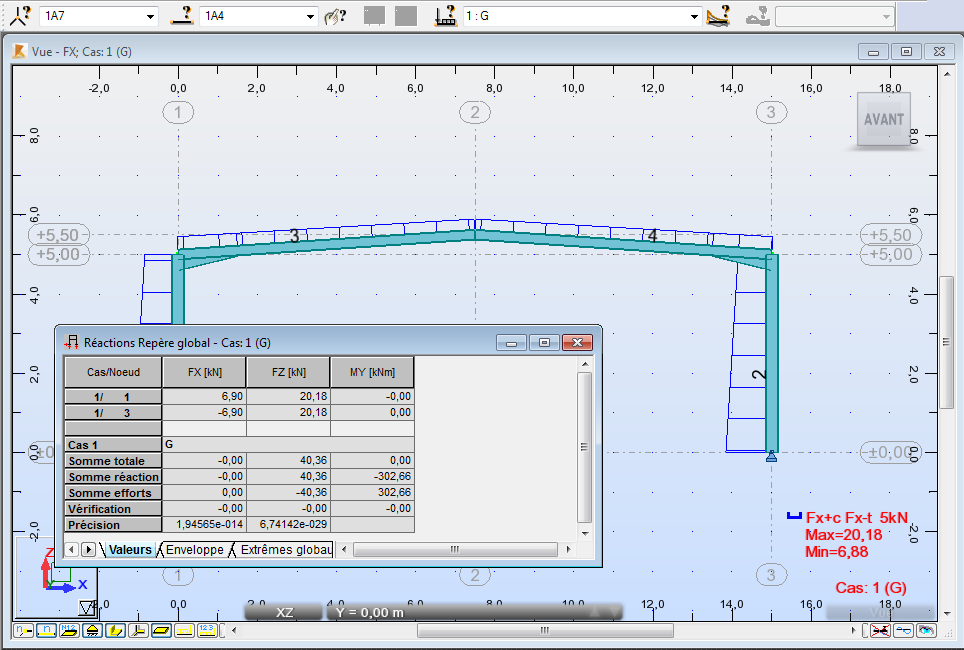Click FX value 6,90 cell
964x650 pixels.
coord(204,397)
